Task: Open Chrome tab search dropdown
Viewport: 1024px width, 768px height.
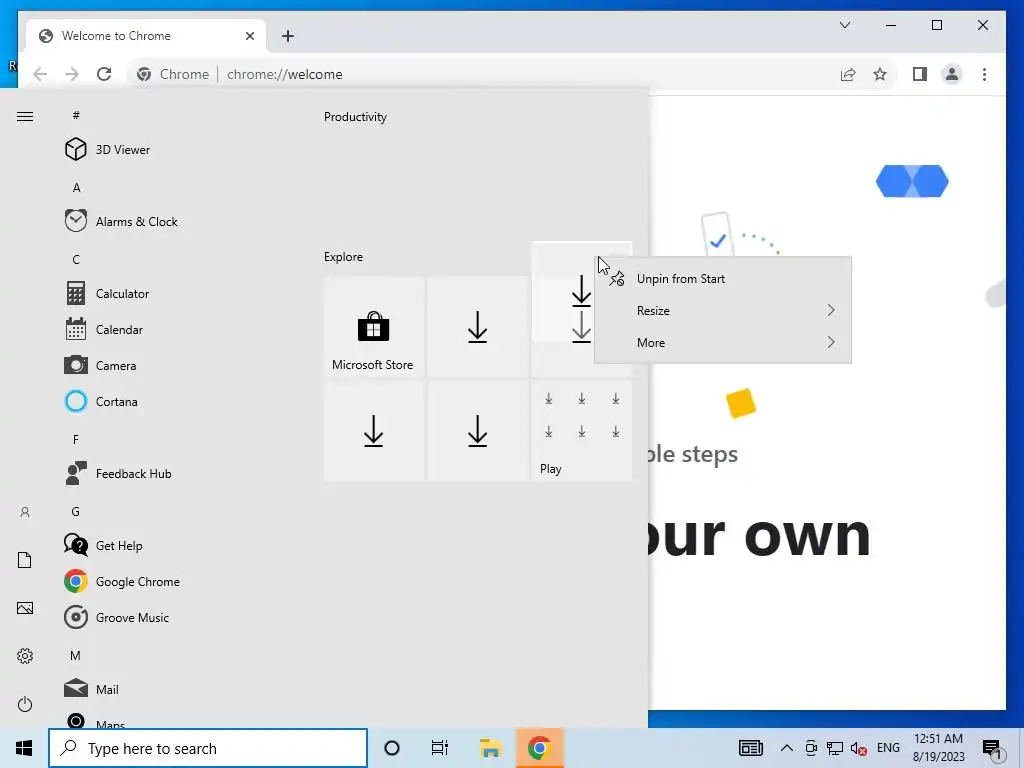Action: click(x=844, y=25)
